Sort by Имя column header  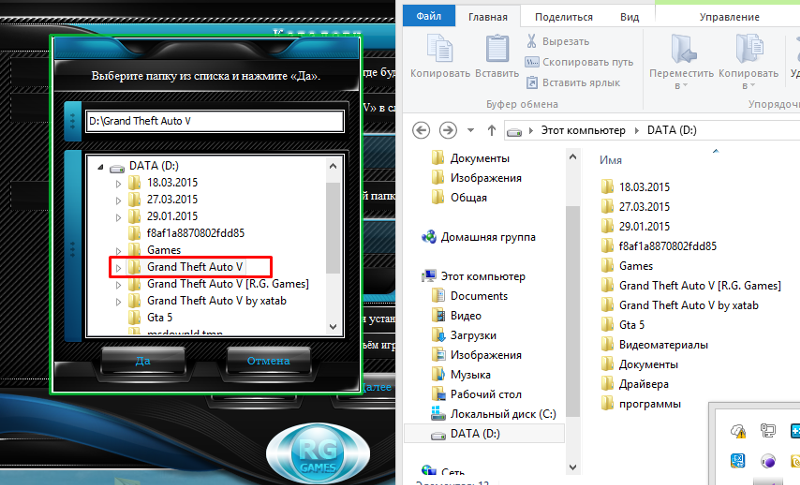click(x=611, y=160)
